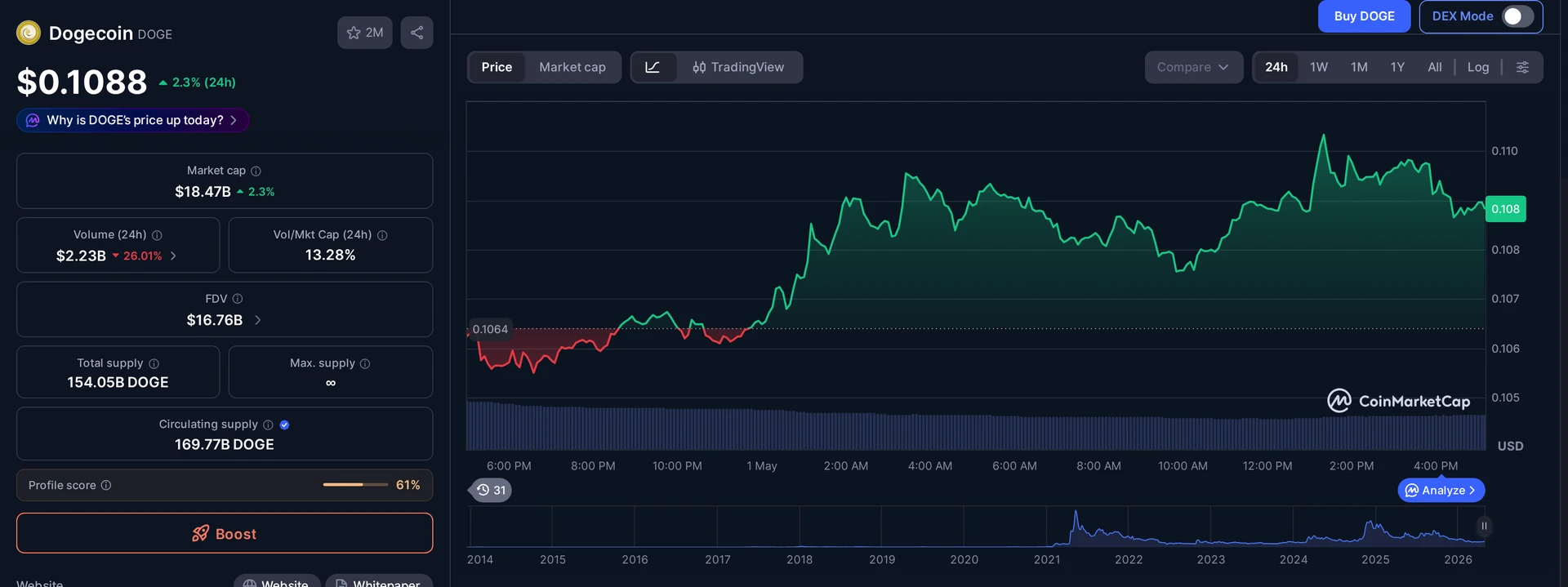Click the verified circulating supply badge
This screenshot has height=587, width=1568.
(x=284, y=425)
